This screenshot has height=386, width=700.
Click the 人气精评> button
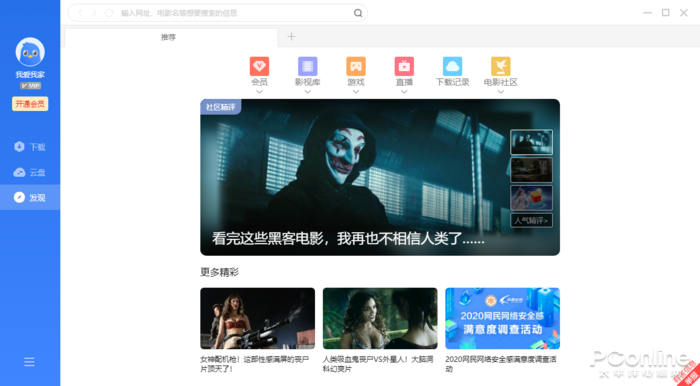pyautogui.click(x=531, y=220)
